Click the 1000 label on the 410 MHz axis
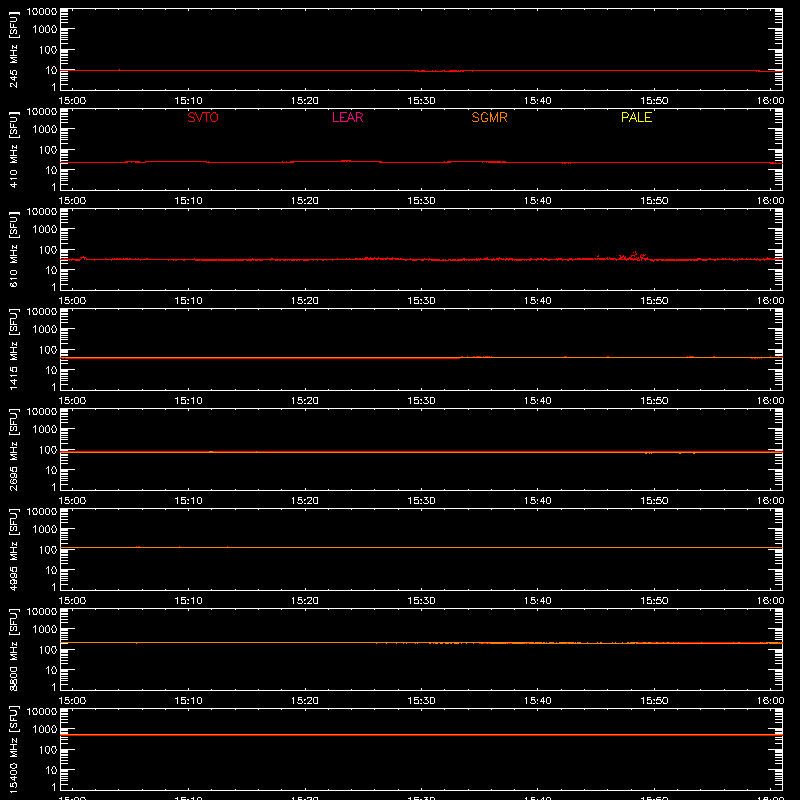Screen dimensions: 800x800 point(45,129)
